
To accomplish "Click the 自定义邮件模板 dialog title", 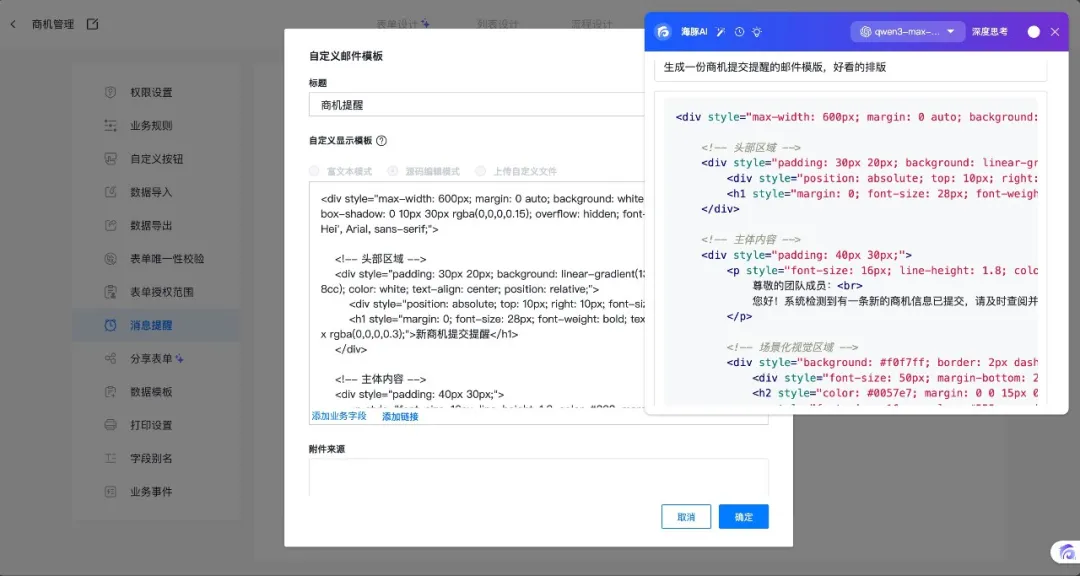I will tap(346, 56).
